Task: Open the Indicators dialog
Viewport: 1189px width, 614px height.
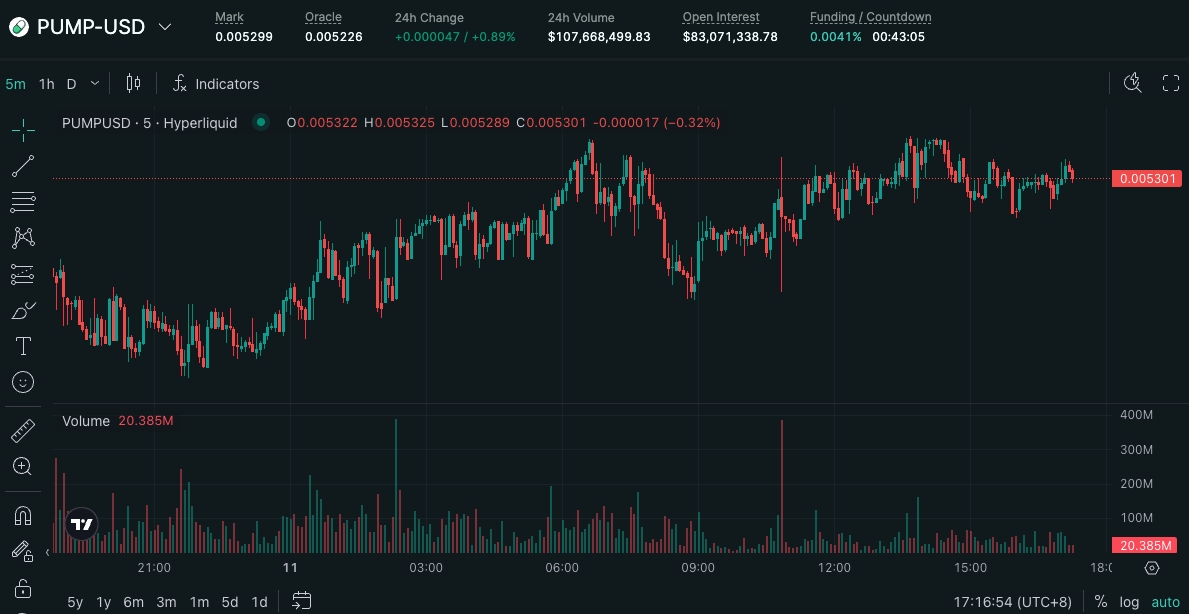Action: 216,84
